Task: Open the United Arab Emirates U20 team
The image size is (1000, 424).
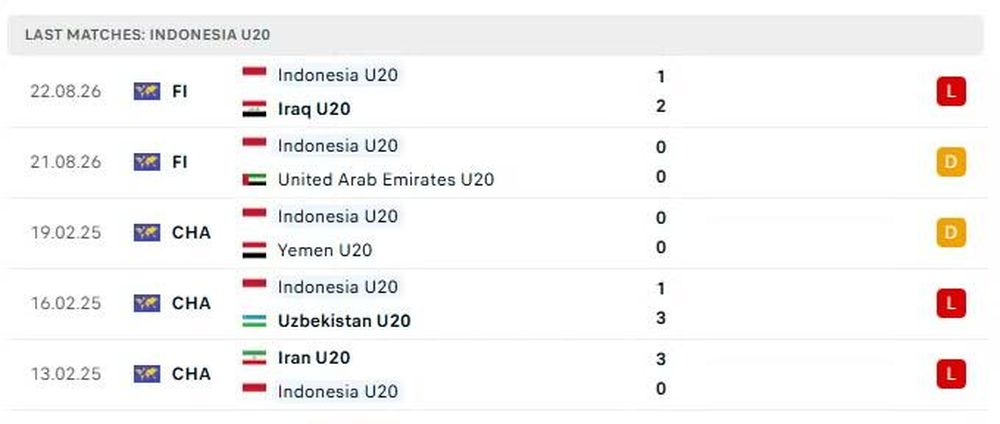Action: coord(386,180)
